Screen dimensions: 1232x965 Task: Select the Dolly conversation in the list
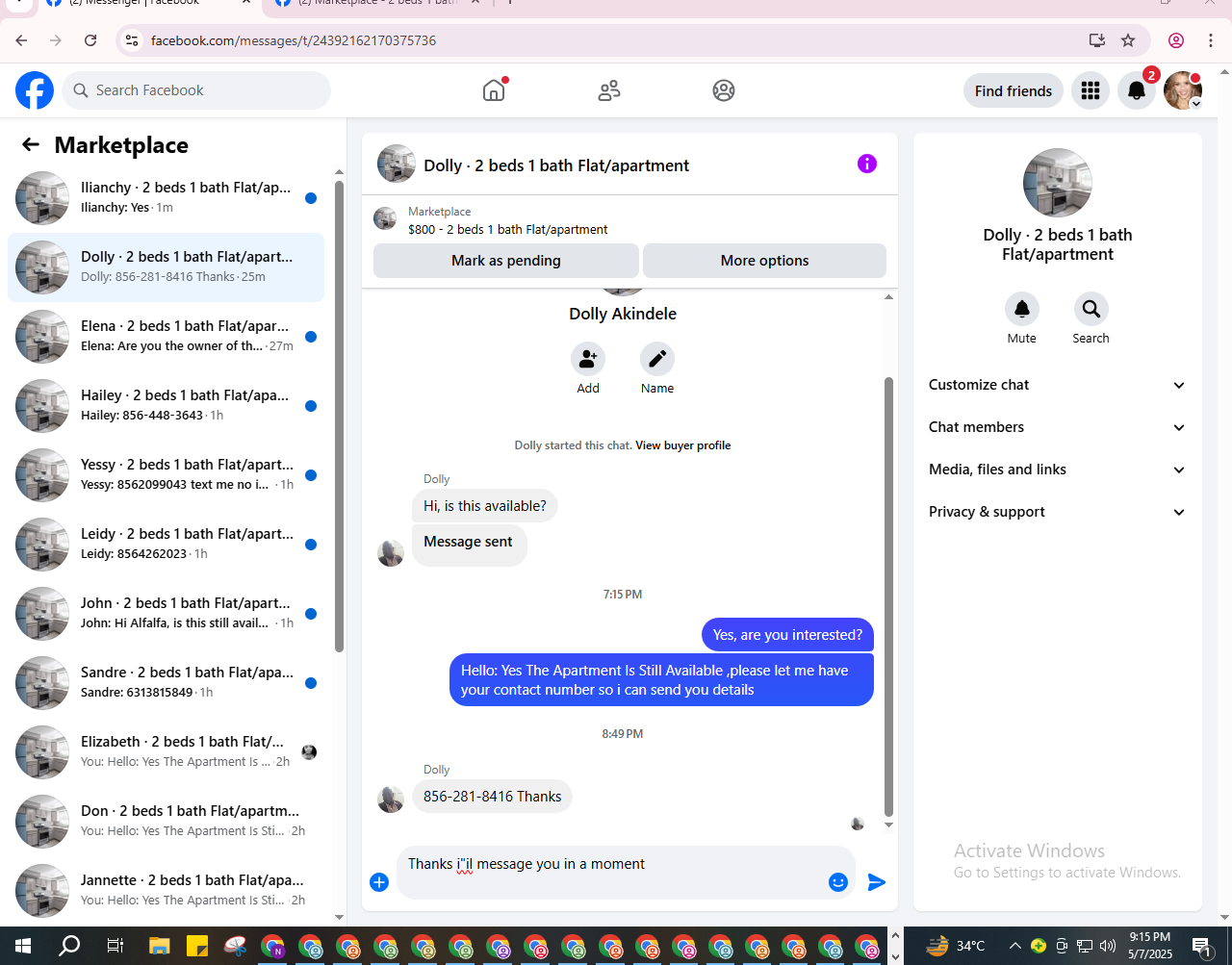click(166, 267)
